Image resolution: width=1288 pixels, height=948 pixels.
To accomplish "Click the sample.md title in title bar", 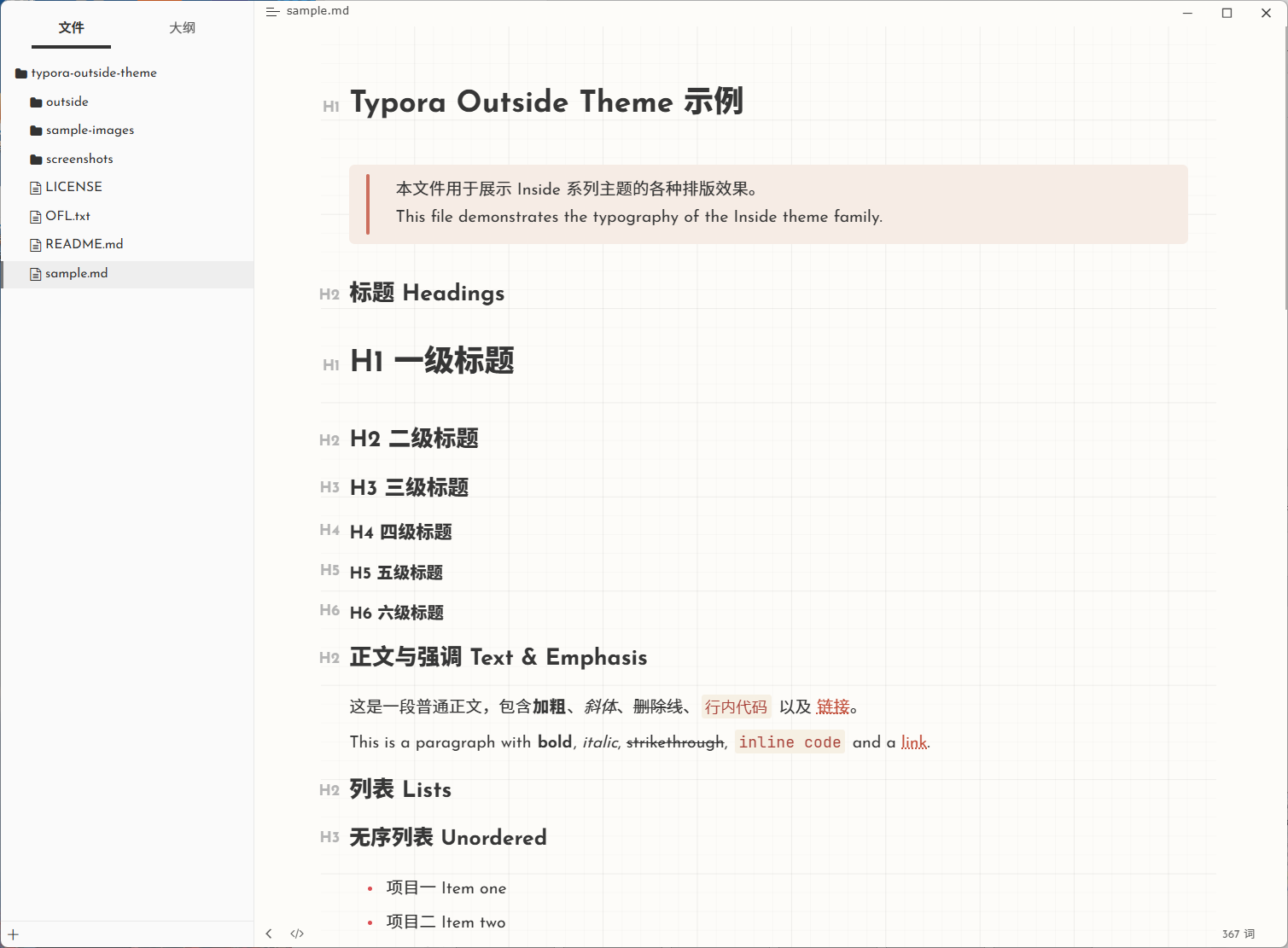I will pos(318,11).
